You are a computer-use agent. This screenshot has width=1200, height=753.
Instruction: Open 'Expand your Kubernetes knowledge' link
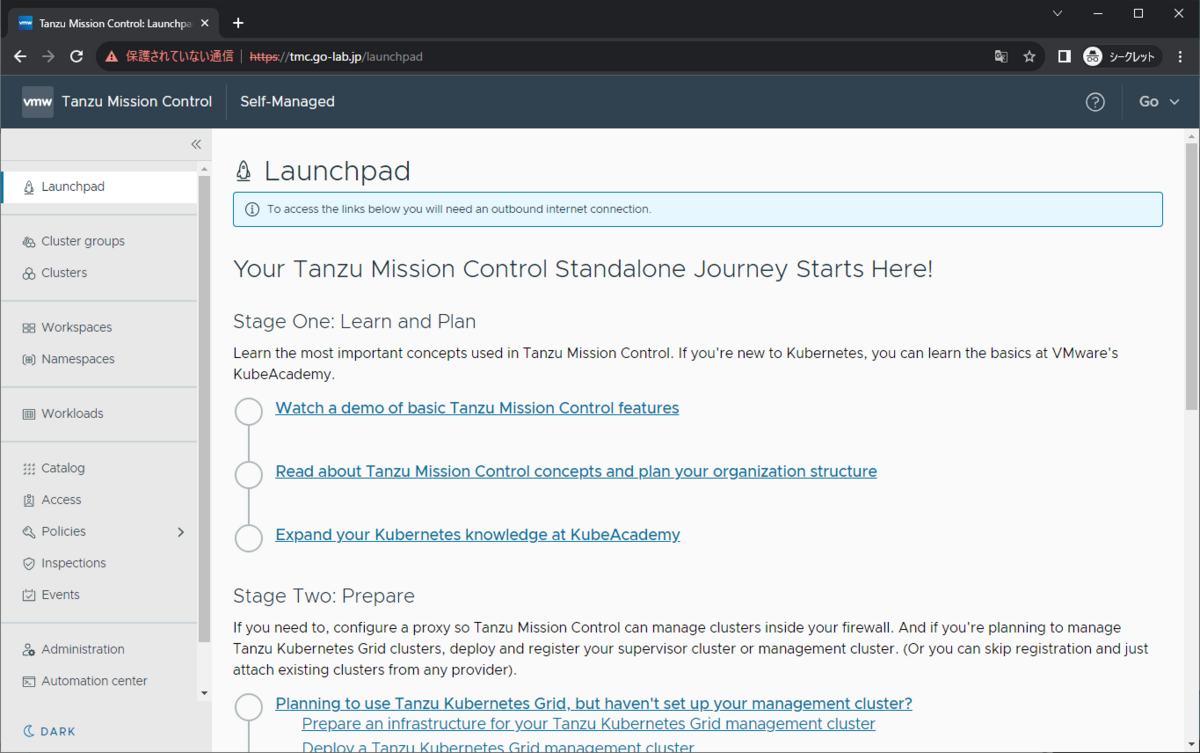(478, 535)
